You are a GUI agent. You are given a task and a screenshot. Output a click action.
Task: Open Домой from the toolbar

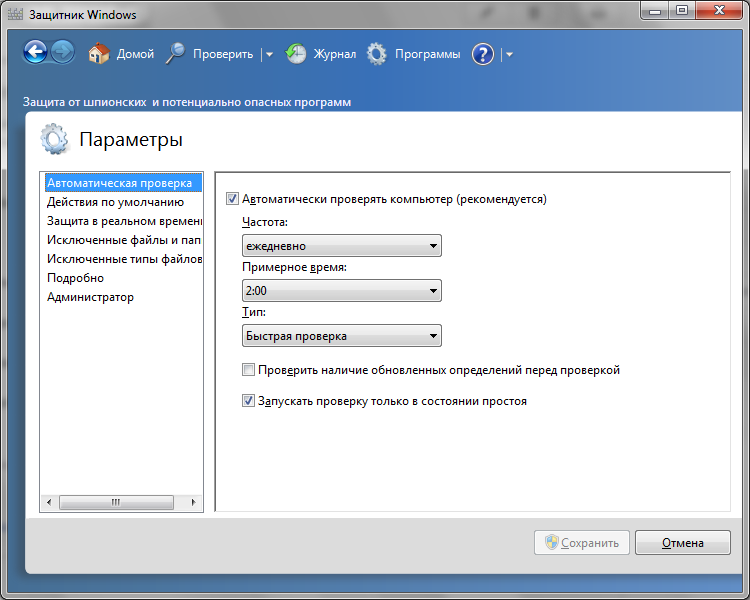point(135,54)
